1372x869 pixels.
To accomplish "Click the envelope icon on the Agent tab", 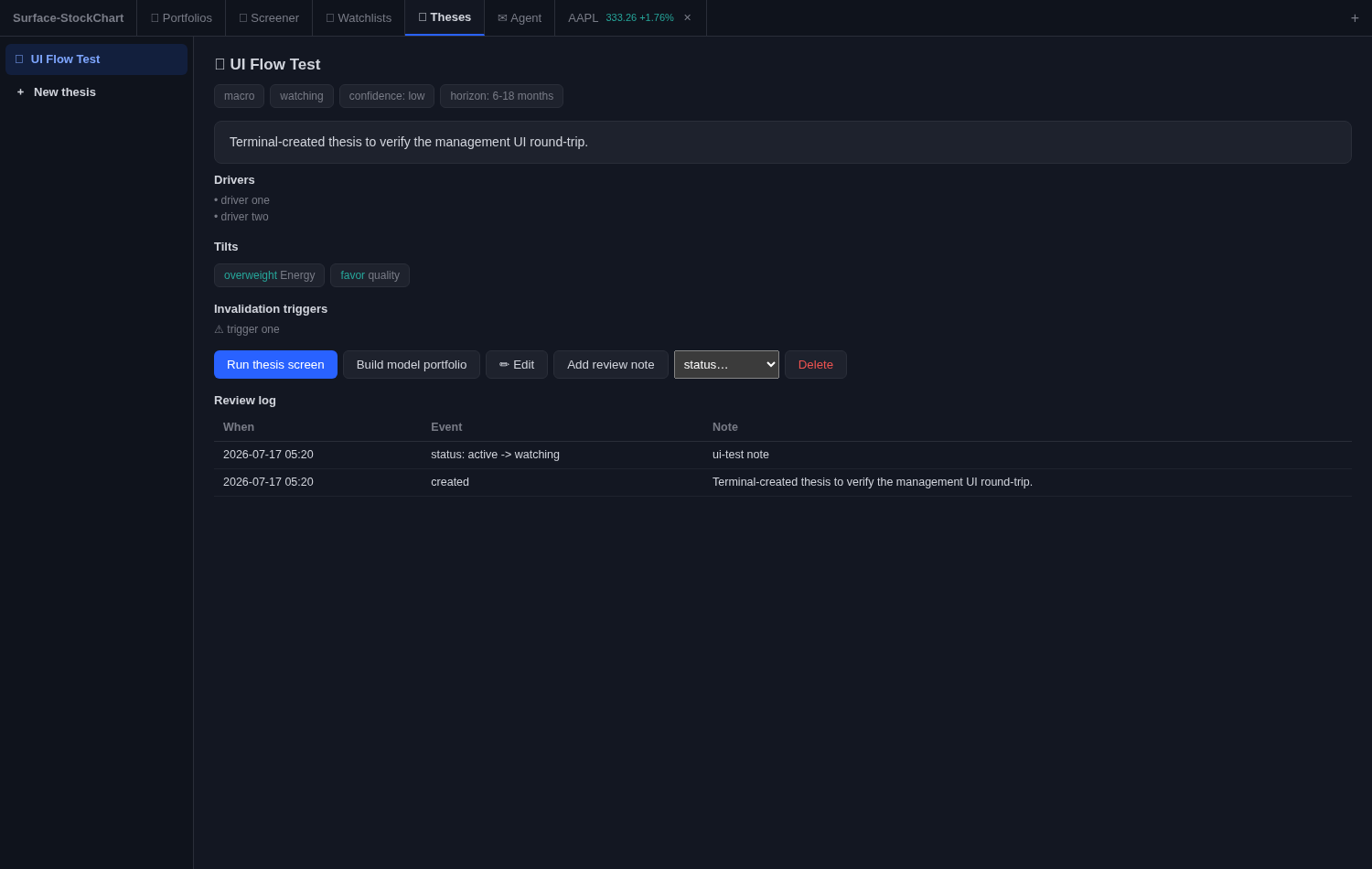I will 502,18.
